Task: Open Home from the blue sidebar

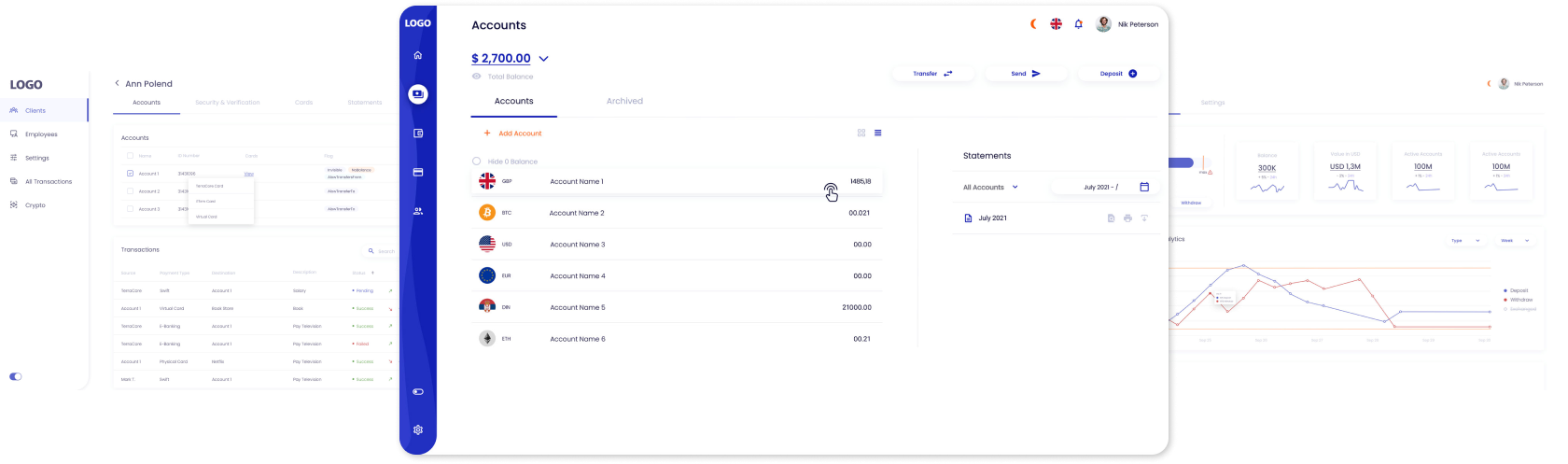Action: tap(417, 55)
